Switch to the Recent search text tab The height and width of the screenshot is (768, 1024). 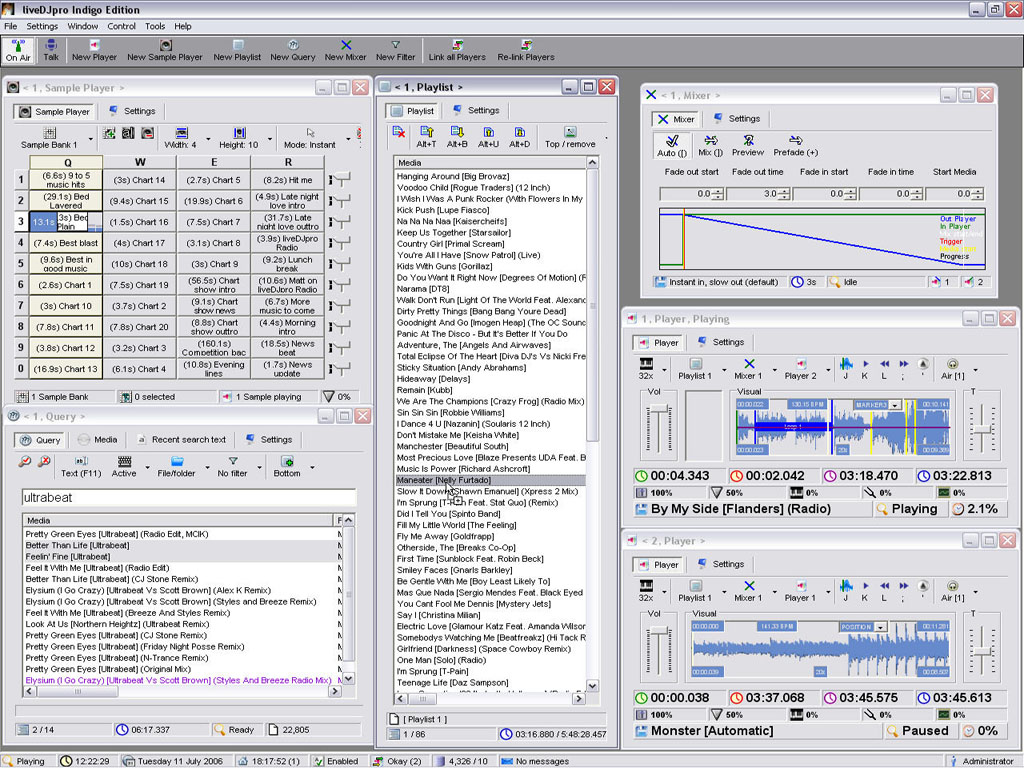click(x=182, y=439)
